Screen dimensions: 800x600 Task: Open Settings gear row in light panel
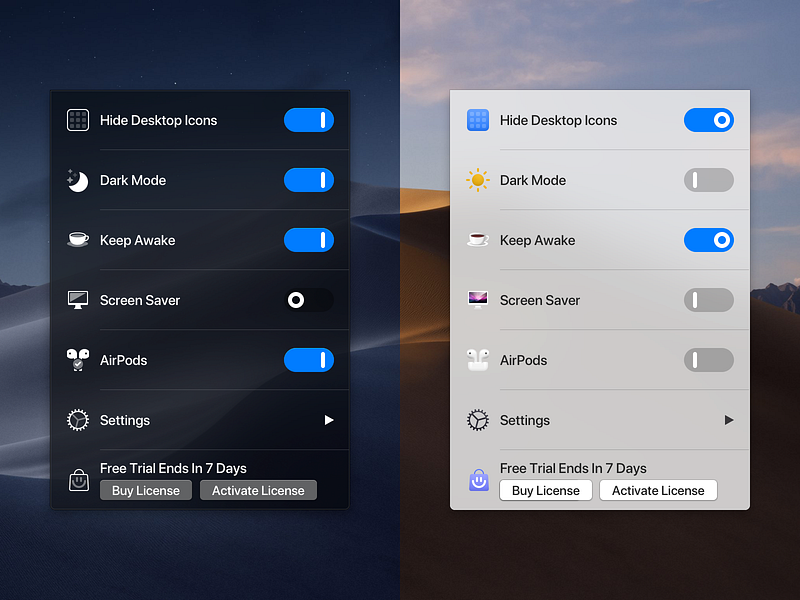pos(600,420)
